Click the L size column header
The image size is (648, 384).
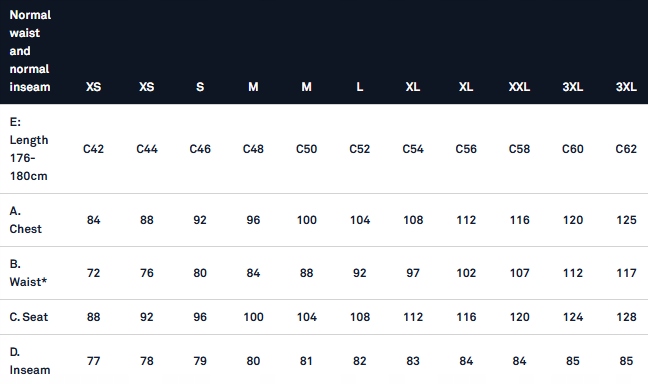click(x=360, y=87)
